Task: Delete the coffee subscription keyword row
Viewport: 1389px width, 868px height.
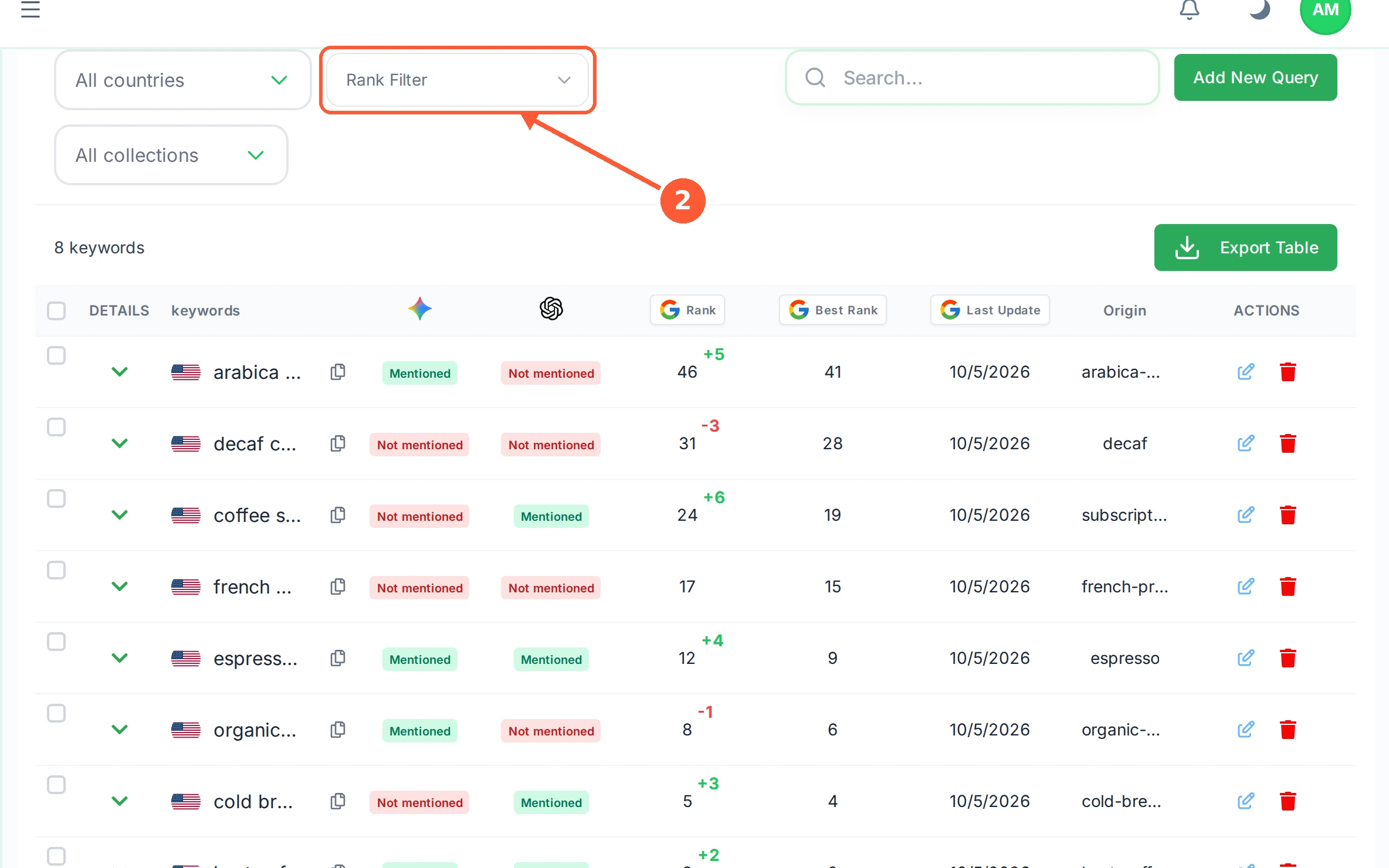Action: pos(1288,515)
